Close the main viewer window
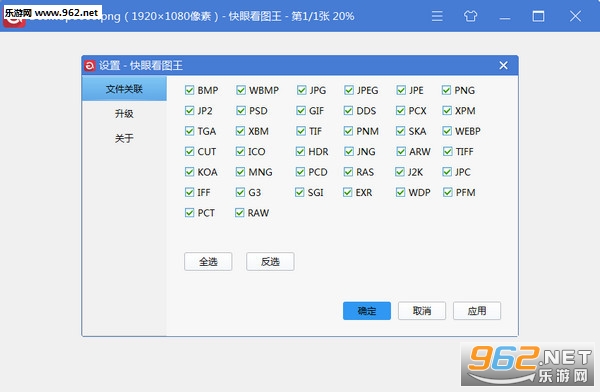Viewport: 600px width, 392px height. tap(575, 16)
